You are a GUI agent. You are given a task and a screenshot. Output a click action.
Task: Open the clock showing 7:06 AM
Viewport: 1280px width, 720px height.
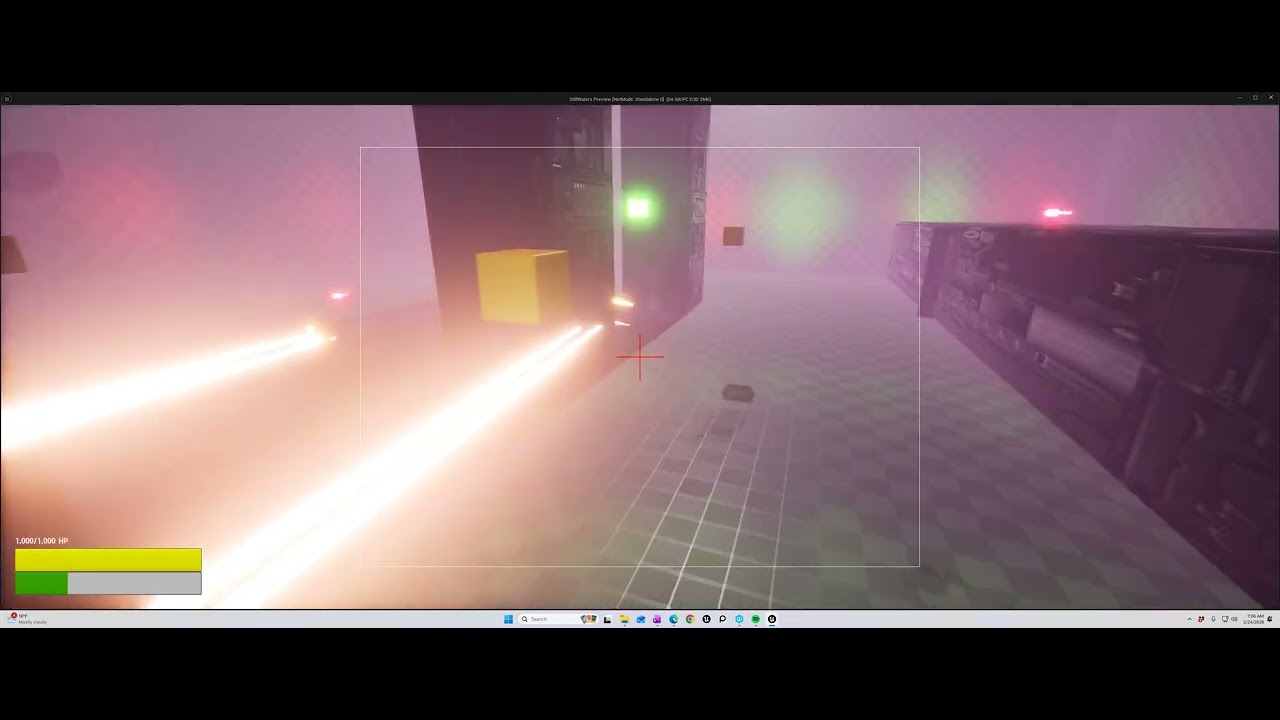(x=1255, y=619)
